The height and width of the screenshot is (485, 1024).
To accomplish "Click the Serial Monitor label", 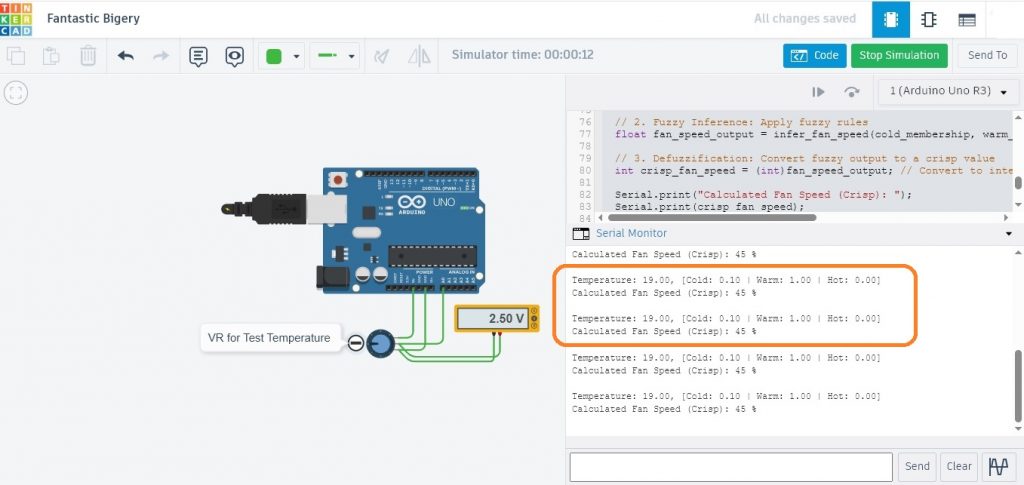I will coord(632,233).
